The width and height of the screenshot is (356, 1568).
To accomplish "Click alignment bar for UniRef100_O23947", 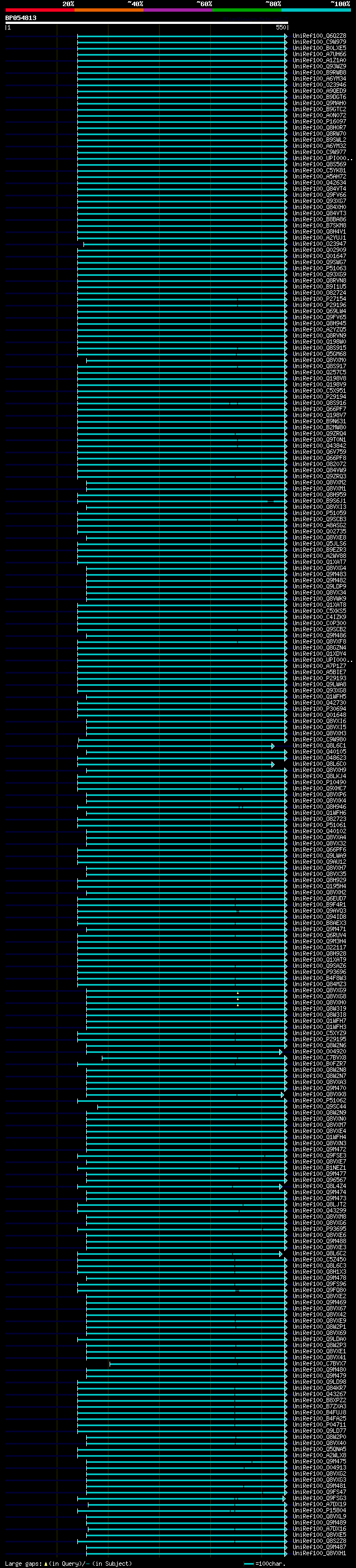I will click(185, 244).
